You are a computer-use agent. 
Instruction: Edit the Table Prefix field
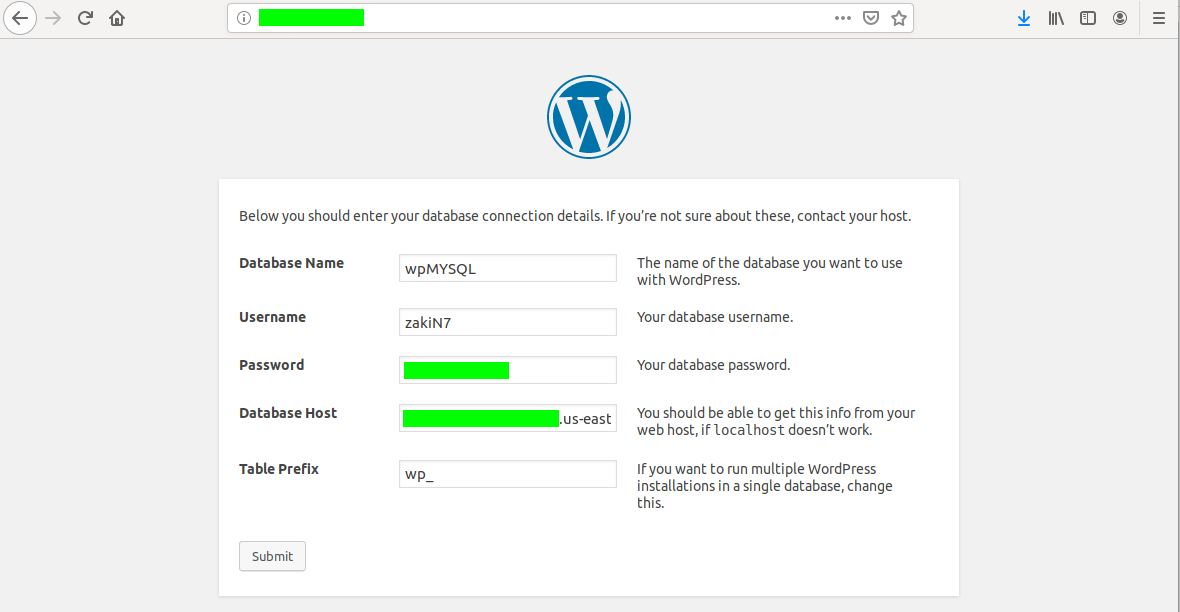[x=508, y=474]
